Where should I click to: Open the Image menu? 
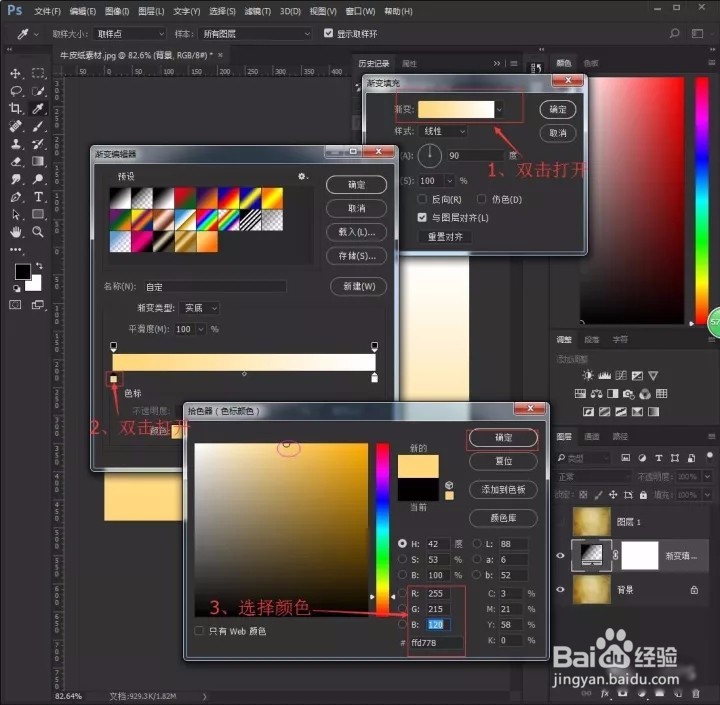click(x=117, y=11)
